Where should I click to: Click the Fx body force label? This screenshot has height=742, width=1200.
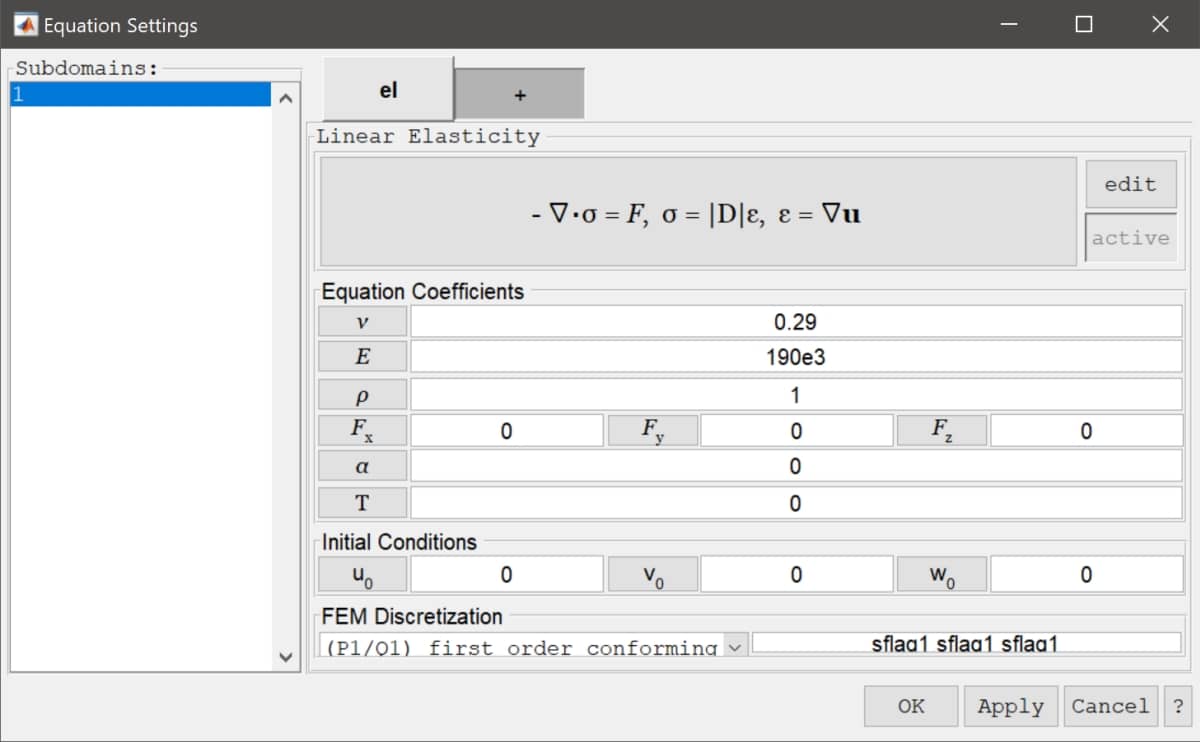pyautogui.click(x=362, y=430)
